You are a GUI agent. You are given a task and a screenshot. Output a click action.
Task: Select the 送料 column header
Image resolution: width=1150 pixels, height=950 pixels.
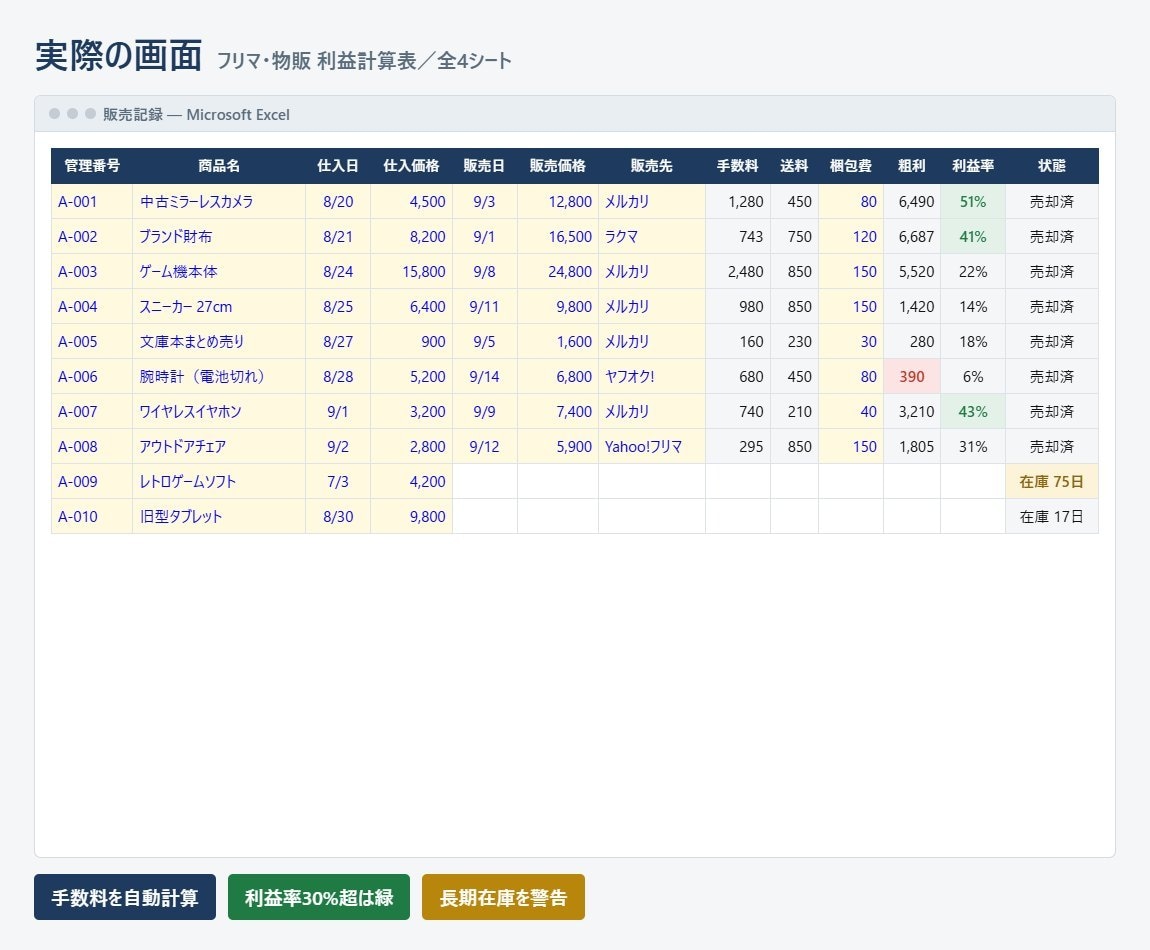(794, 166)
